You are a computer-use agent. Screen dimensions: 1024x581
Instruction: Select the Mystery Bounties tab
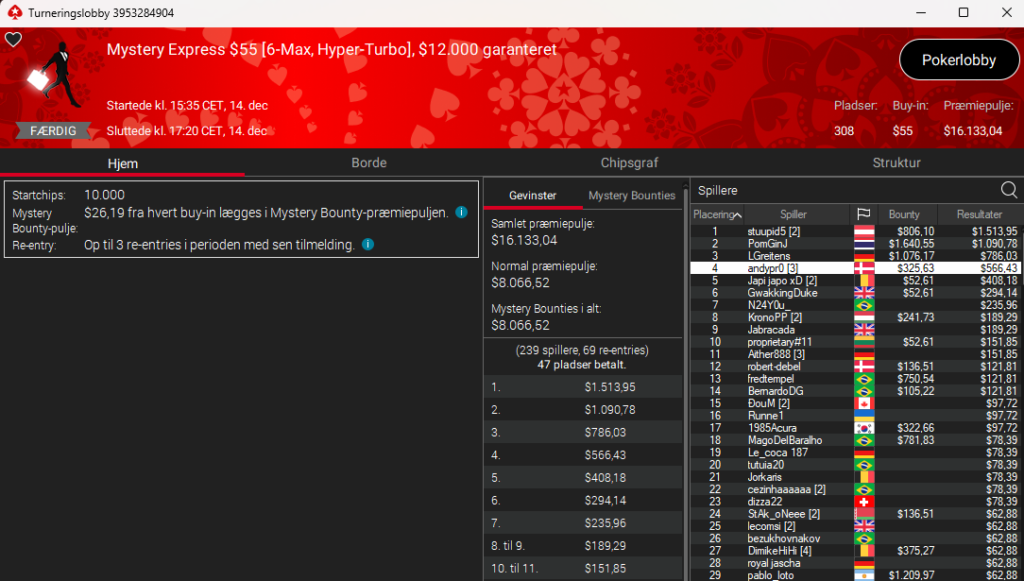631,196
